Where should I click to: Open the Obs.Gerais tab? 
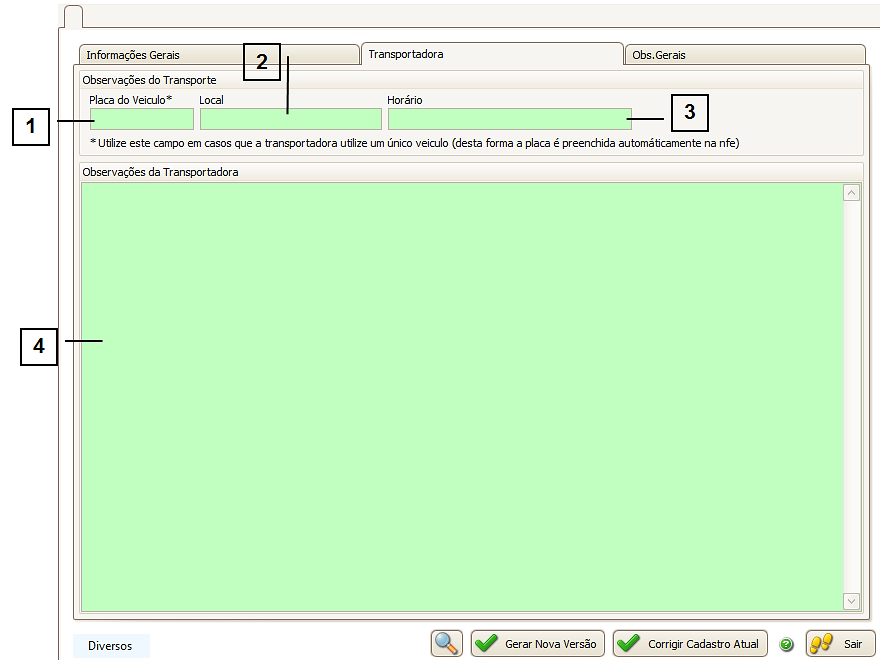tap(744, 55)
